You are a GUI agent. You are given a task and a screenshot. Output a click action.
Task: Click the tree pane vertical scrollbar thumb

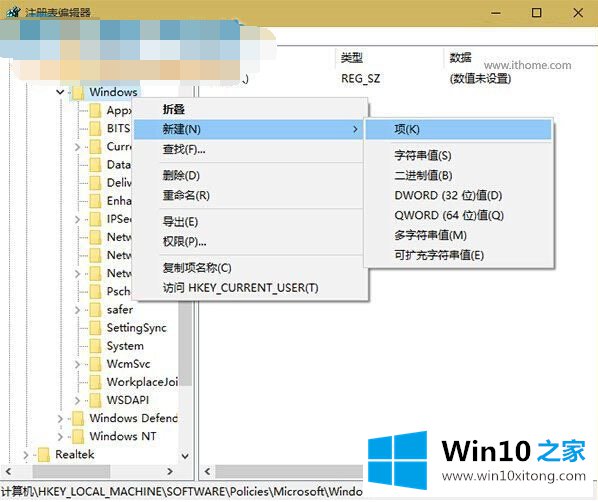pyautogui.click(x=185, y=343)
